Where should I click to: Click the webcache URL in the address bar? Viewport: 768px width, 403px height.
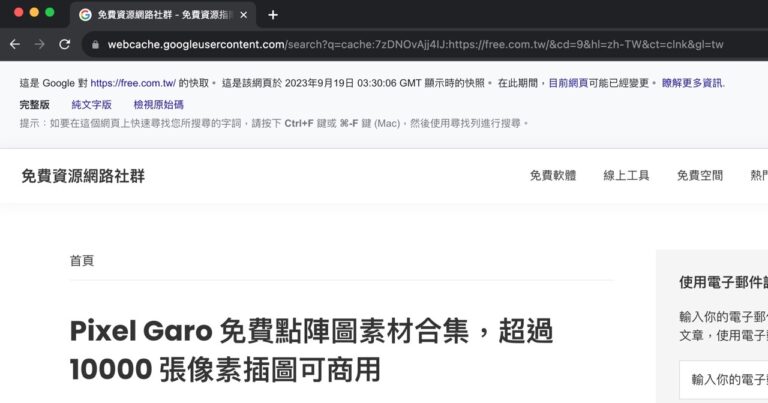tap(415, 45)
